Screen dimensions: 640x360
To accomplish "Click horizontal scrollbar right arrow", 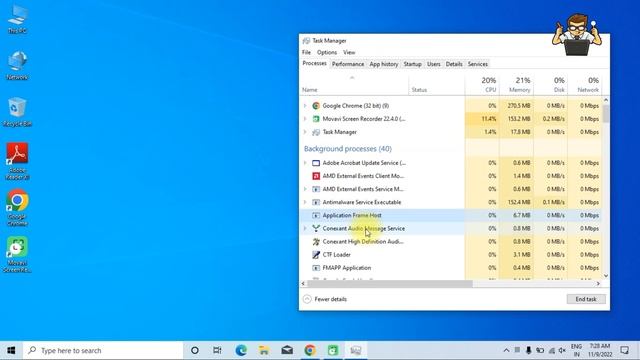I will pyautogui.click(x=598, y=284).
